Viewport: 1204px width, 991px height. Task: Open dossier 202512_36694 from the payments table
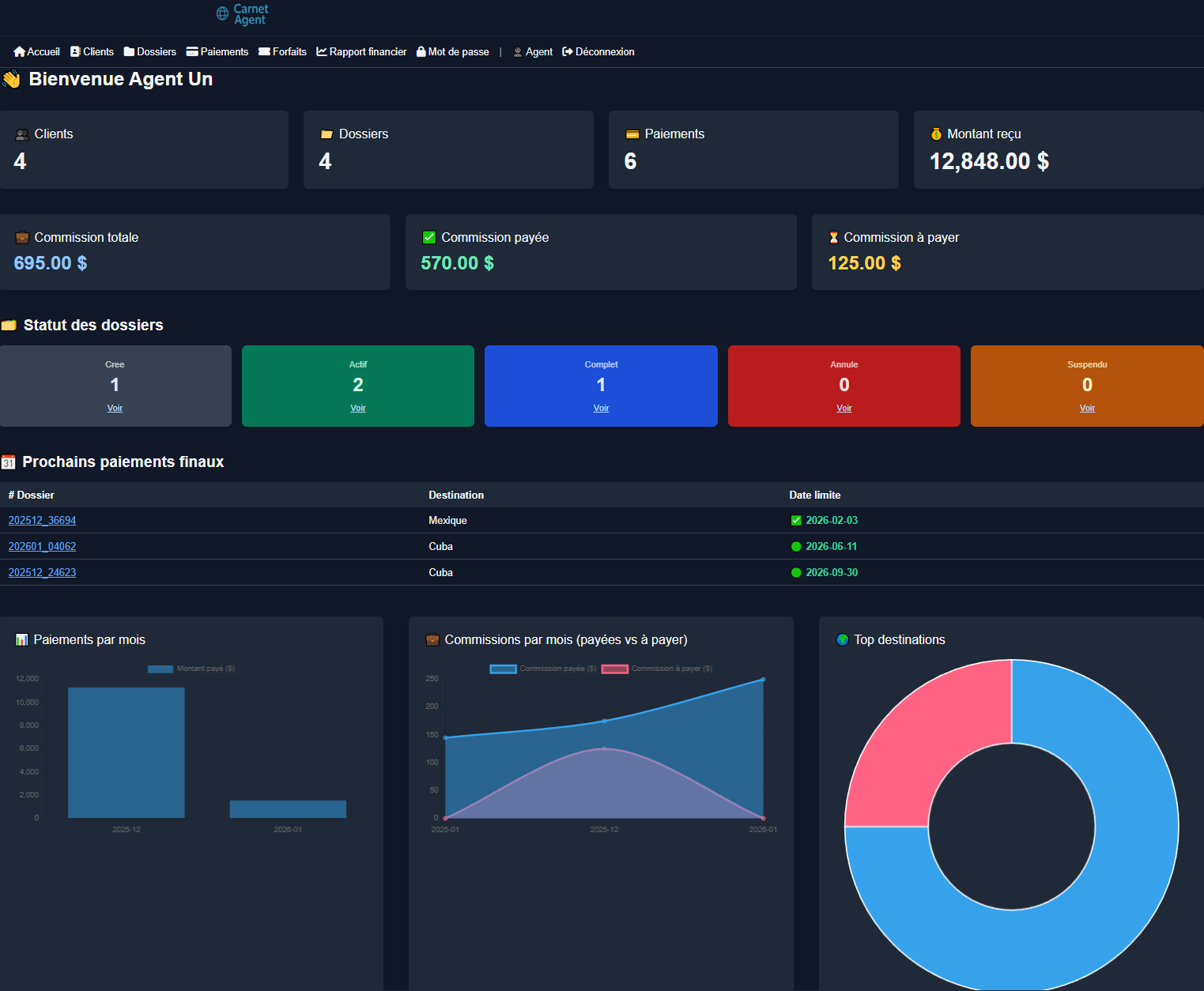tap(42, 520)
